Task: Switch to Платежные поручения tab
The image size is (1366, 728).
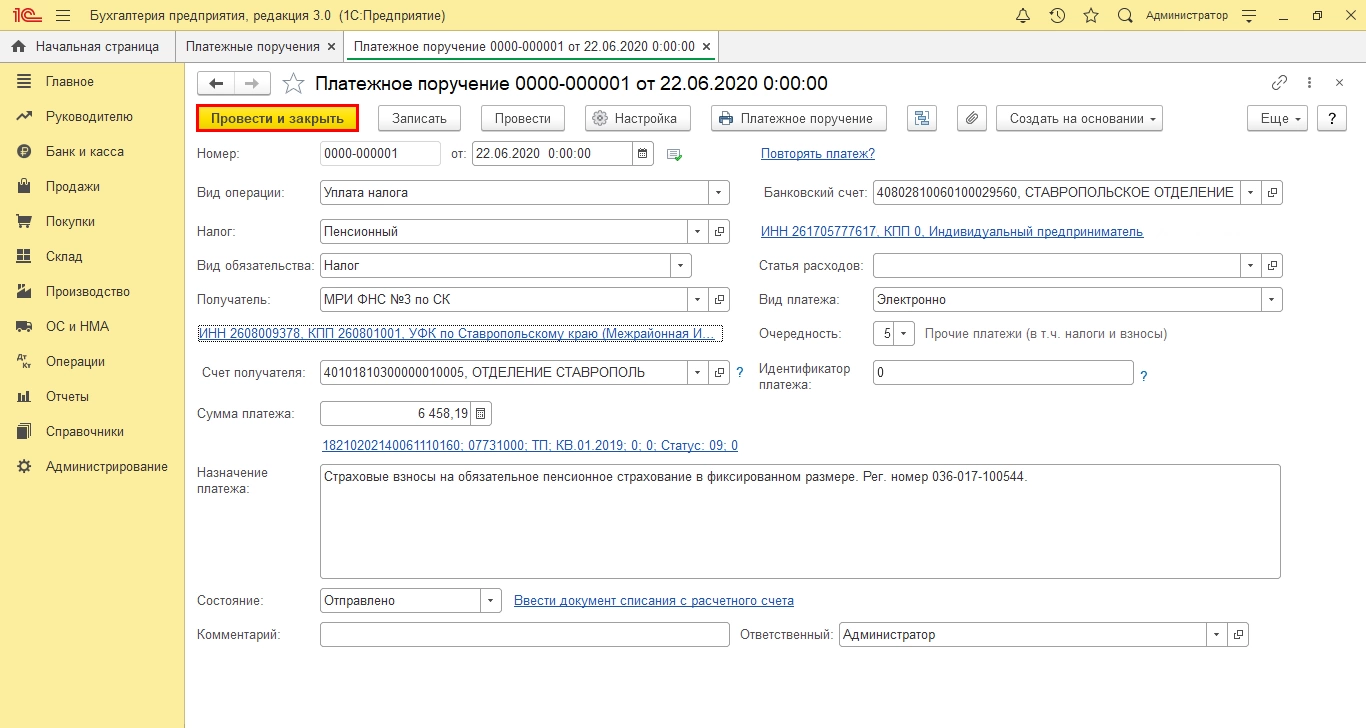Action: [259, 46]
